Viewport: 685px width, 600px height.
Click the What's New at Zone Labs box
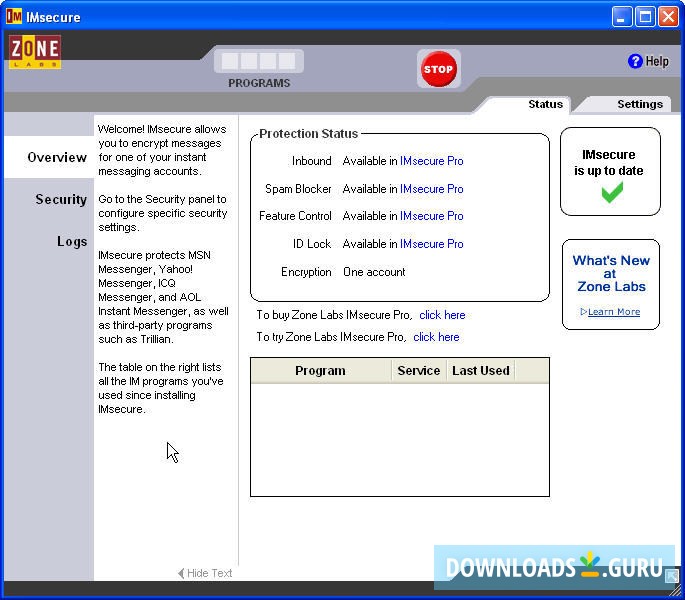pos(611,284)
